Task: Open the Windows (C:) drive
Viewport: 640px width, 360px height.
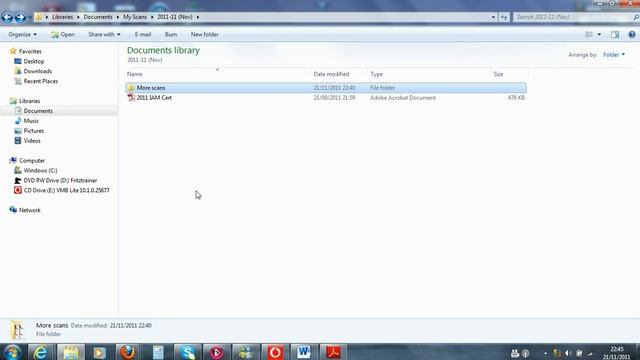Action: (40, 171)
